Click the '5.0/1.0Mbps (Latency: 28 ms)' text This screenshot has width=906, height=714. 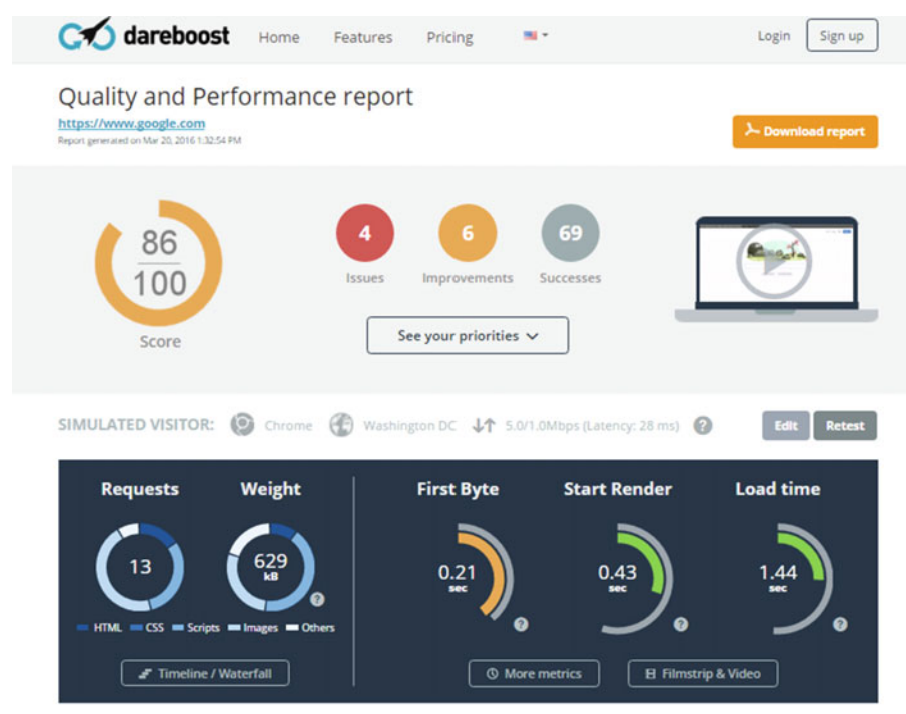[x=592, y=426]
